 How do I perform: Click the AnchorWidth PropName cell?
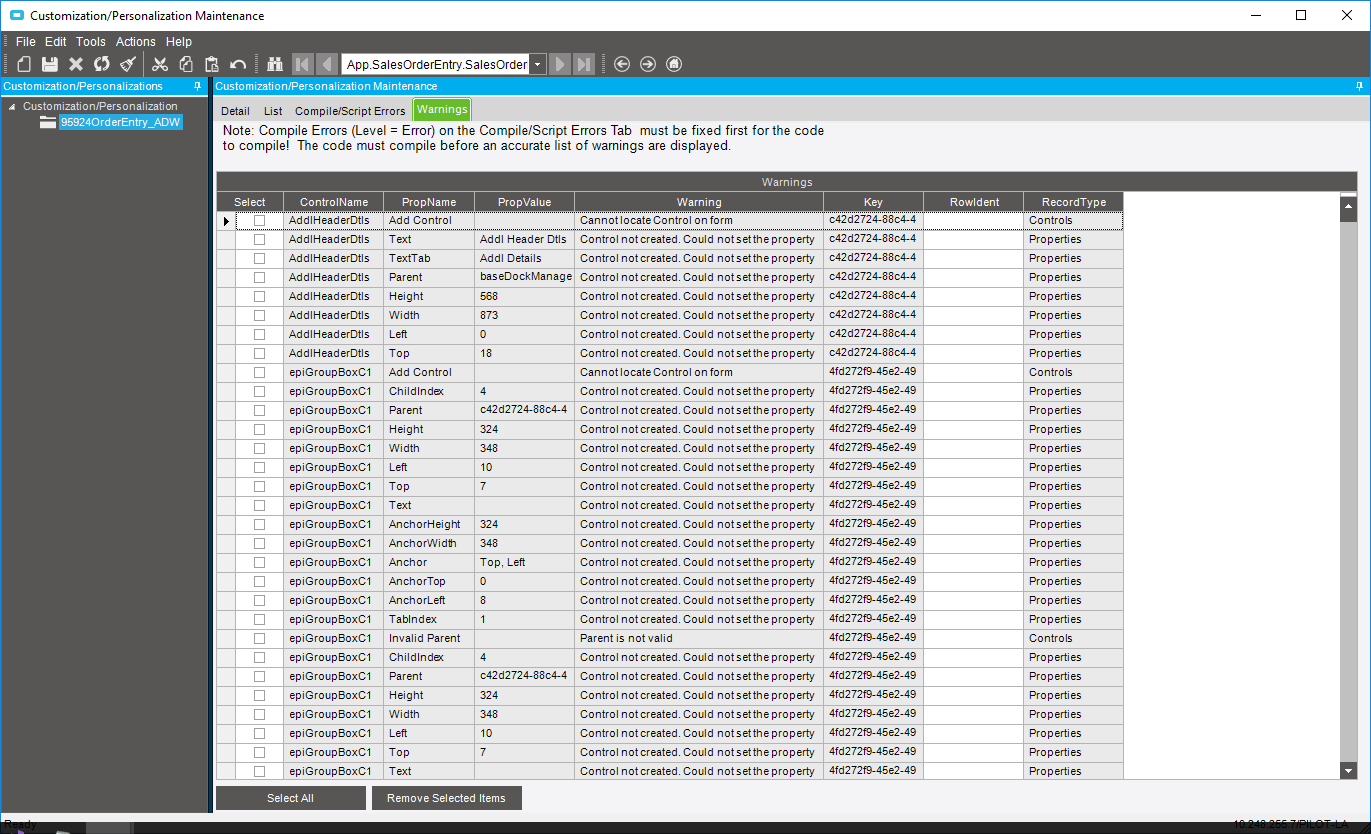tap(429, 543)
